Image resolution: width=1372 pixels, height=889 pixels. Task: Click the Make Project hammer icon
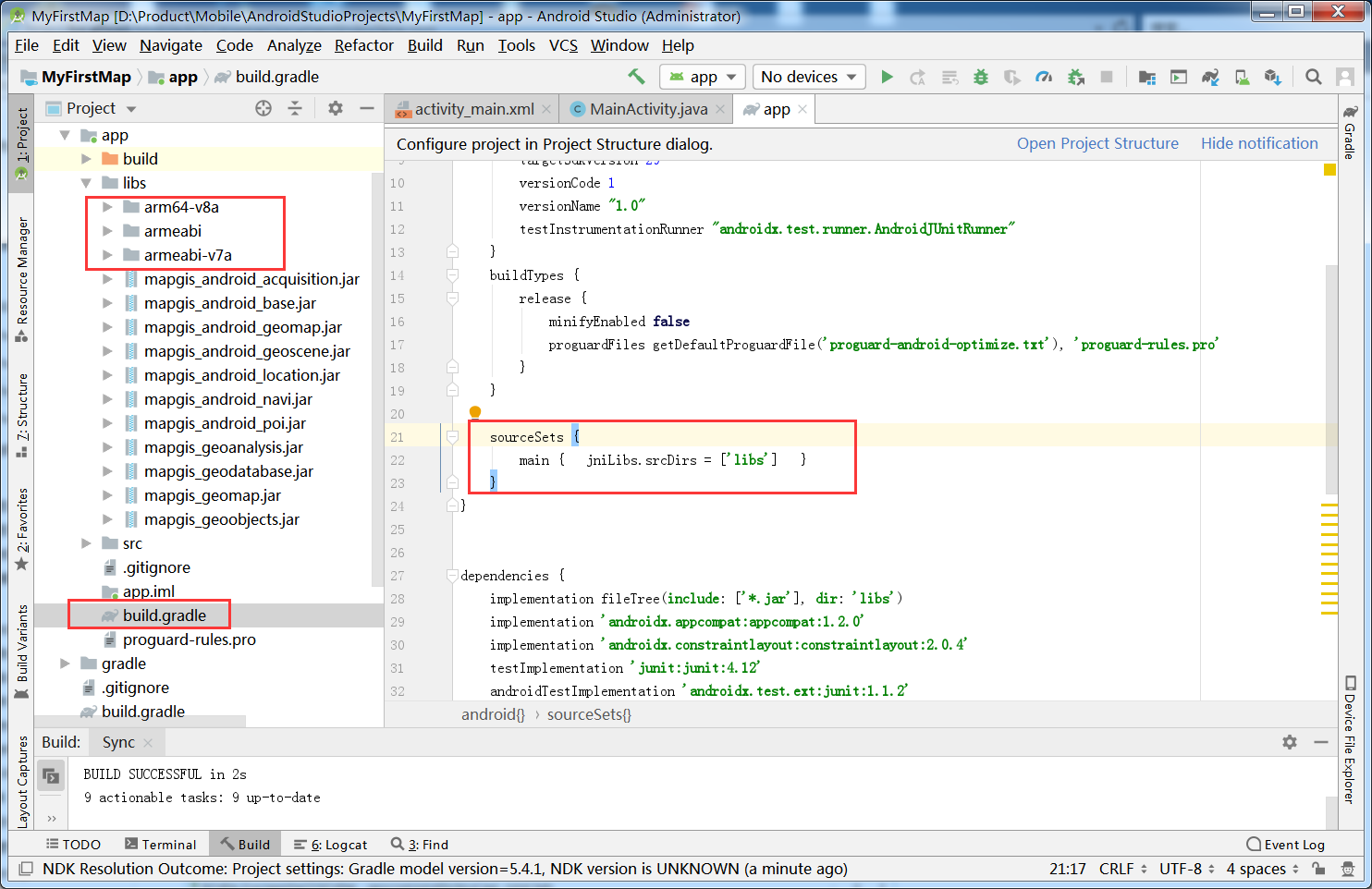pyautogui.click(x=636, y=77)
